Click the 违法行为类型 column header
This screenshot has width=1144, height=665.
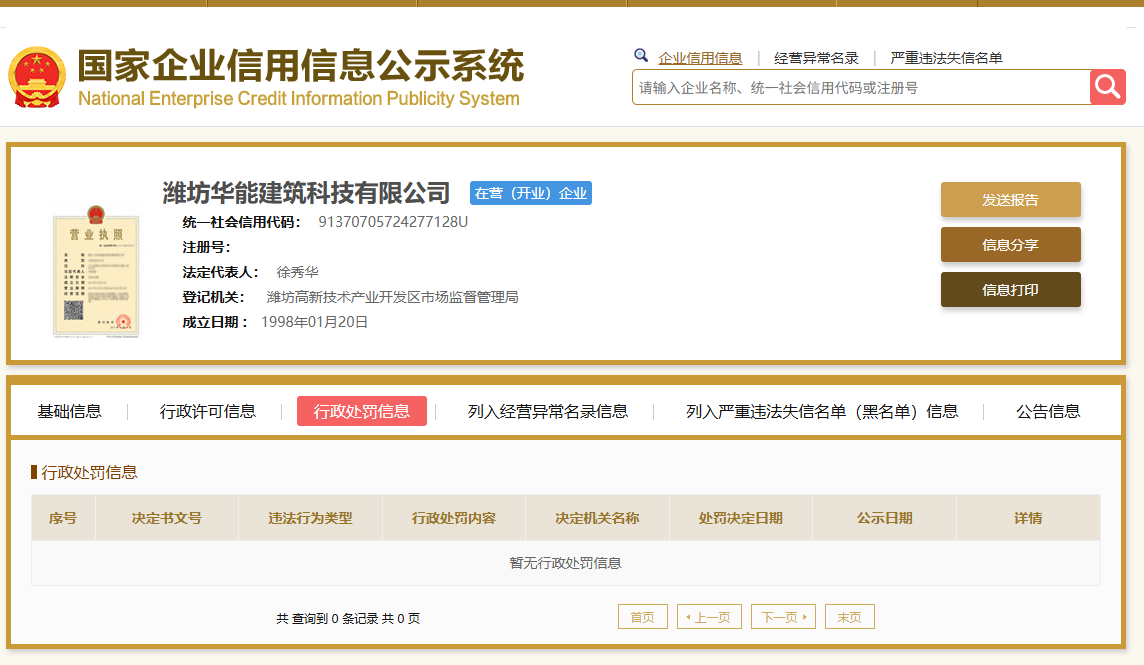pyautogui.click(x=310, y=518)
